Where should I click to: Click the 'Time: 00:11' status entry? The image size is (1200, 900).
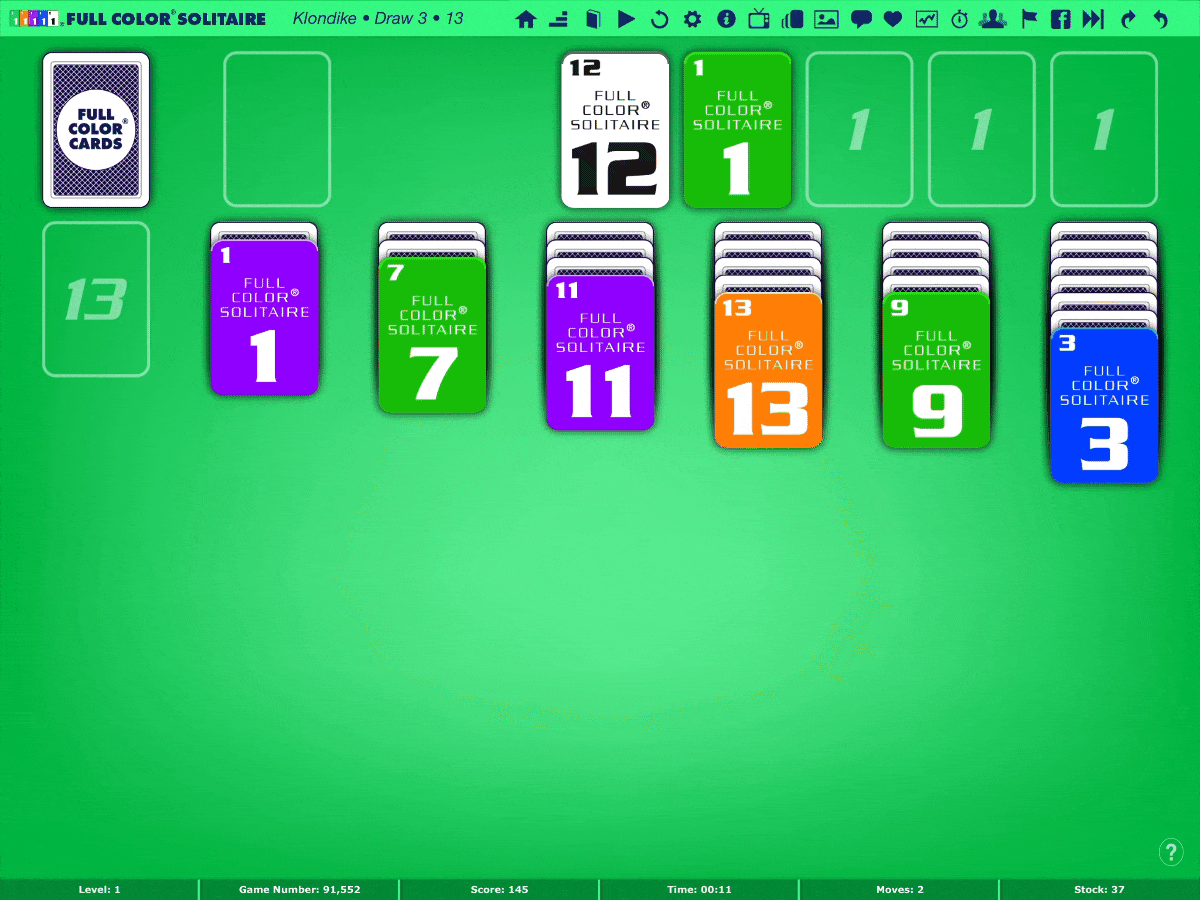pos(700,889)
